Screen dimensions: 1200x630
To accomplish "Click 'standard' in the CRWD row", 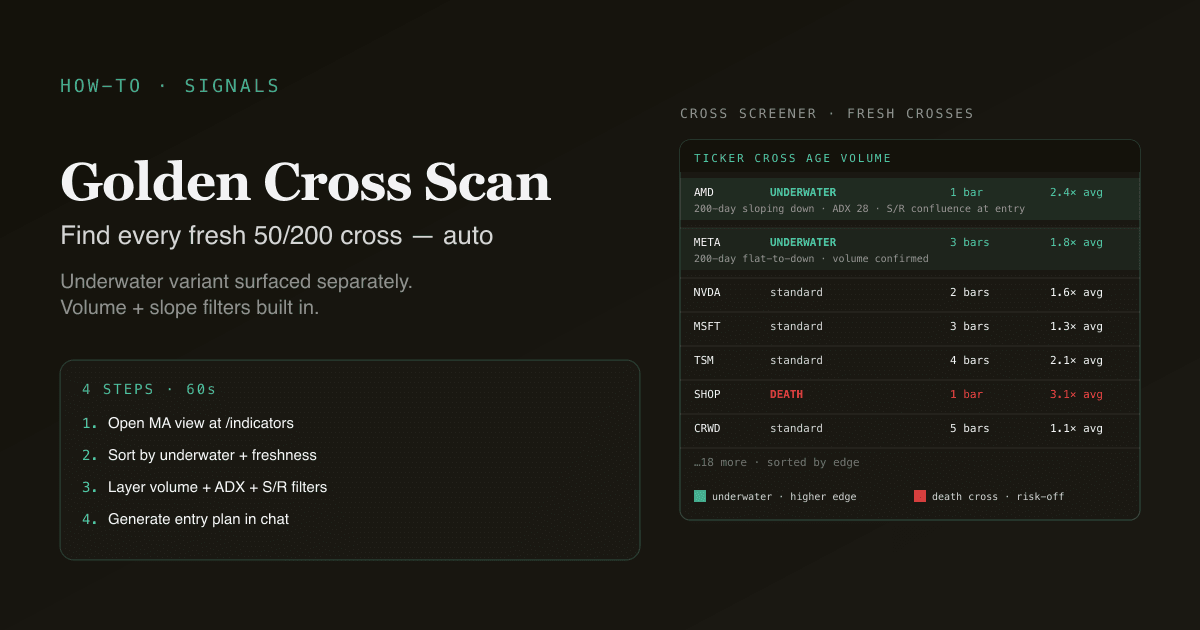I will click(x=796, y=428).
